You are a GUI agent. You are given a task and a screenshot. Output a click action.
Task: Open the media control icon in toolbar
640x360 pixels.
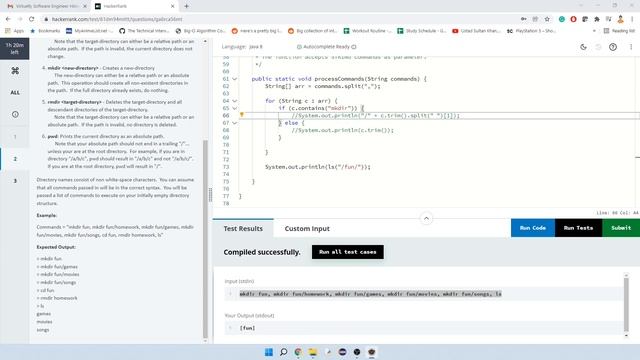(608, 19)
